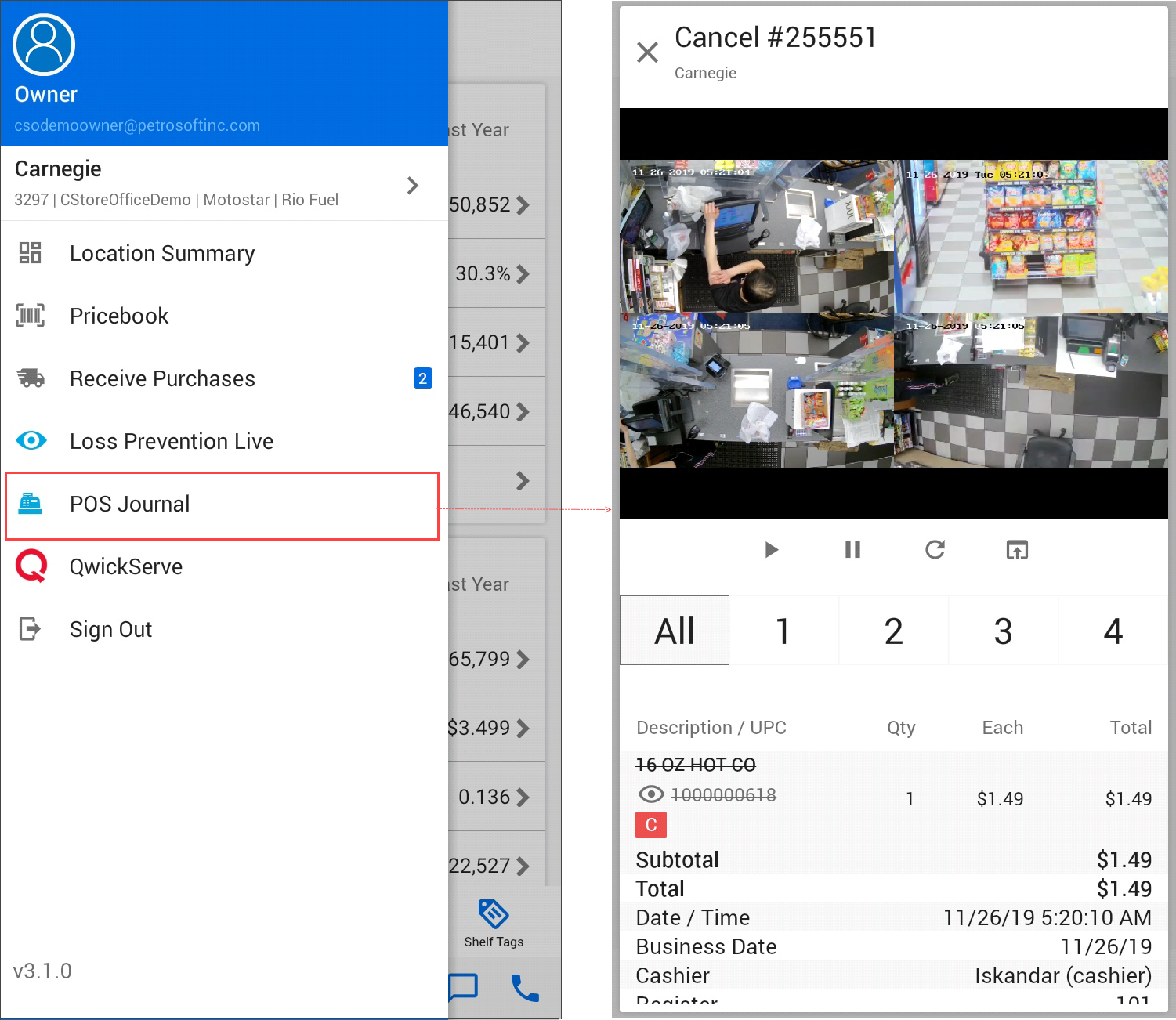Launch QwickServe from the menu
This screenshot has width=1176, height=1020.
[x=125, y=566]
